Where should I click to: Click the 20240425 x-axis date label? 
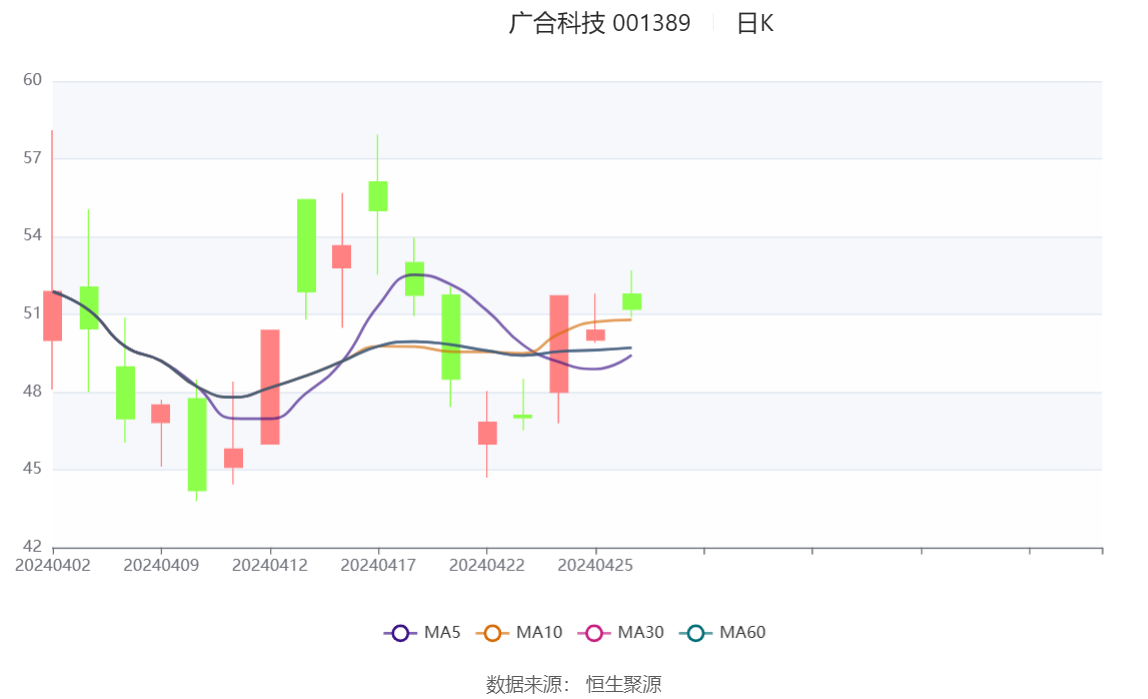(596, 565)
